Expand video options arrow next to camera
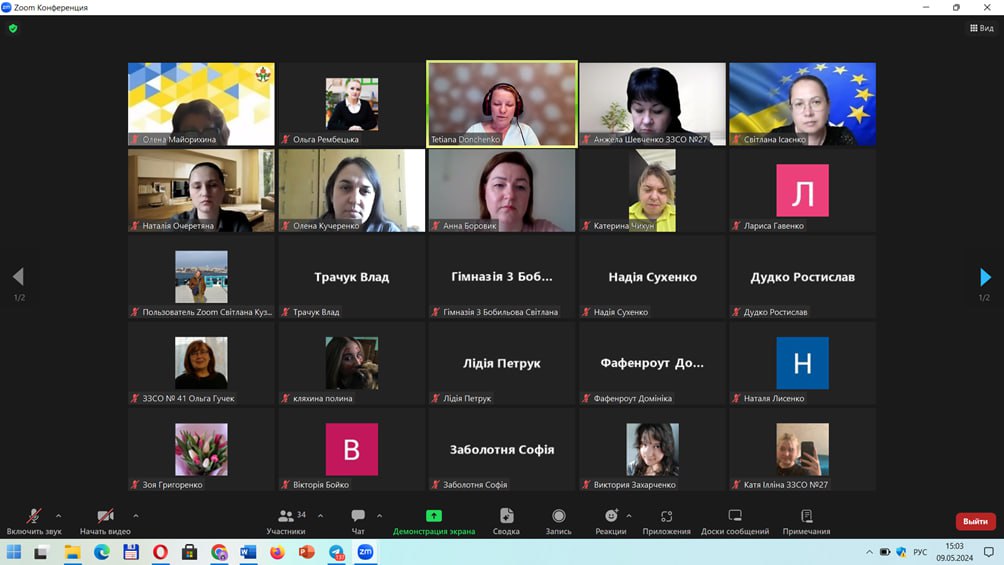 click(136, 516)
